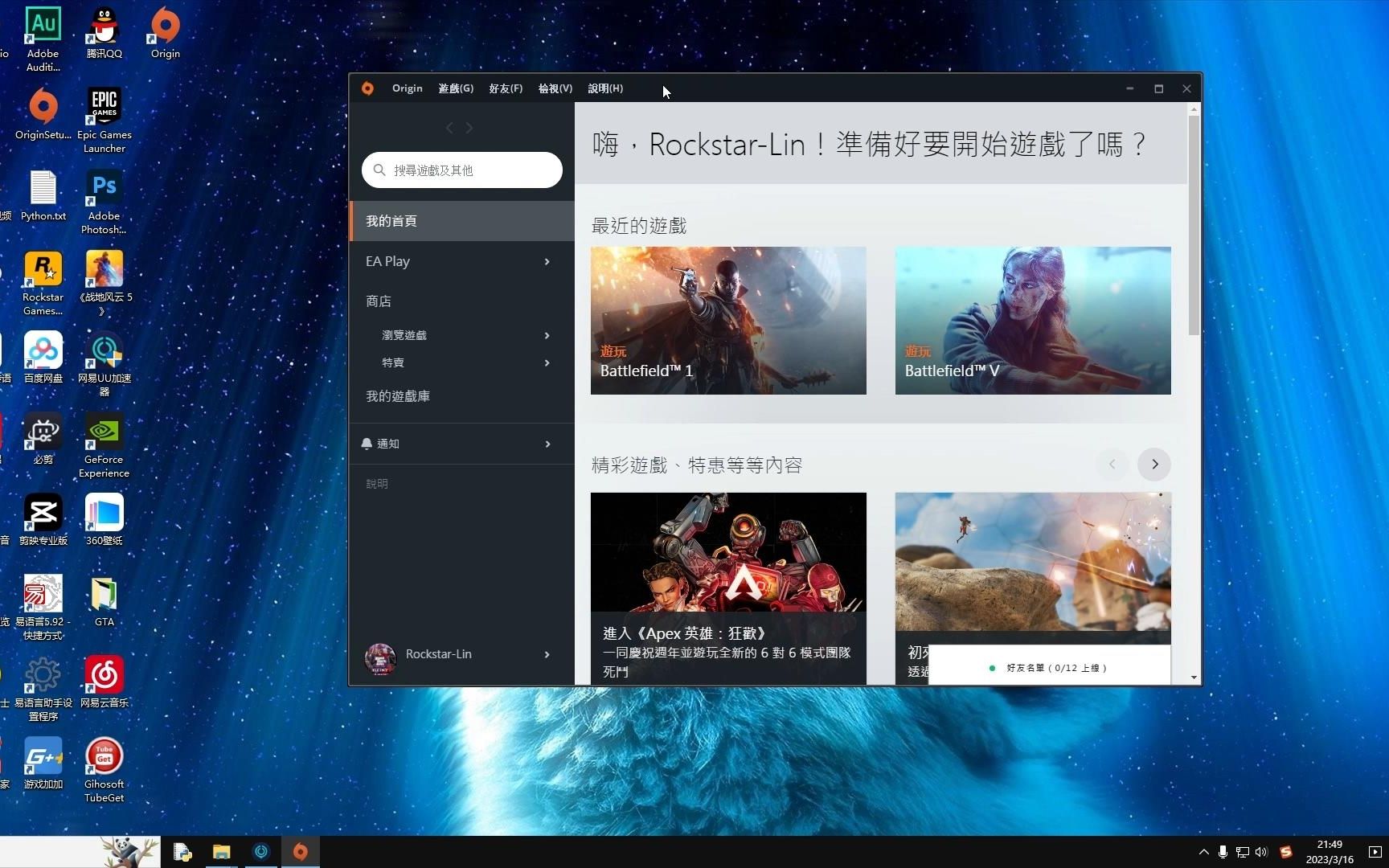
Task: Open the Apex 英雄:狂歡 promo card
Action: [728, 588]
